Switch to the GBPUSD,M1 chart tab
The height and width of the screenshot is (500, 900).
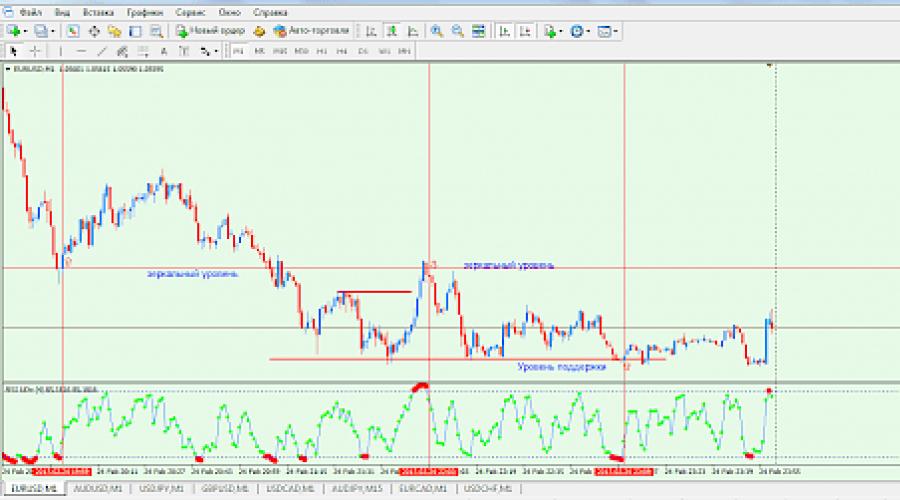point(225,489)
